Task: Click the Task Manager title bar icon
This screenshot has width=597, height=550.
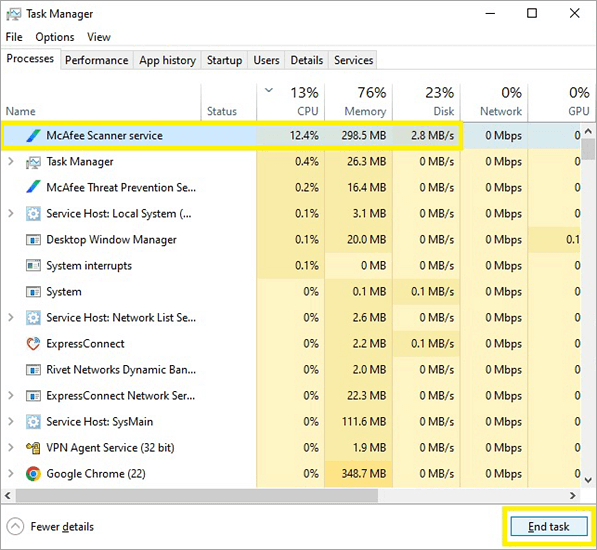Action: [14, 14]
